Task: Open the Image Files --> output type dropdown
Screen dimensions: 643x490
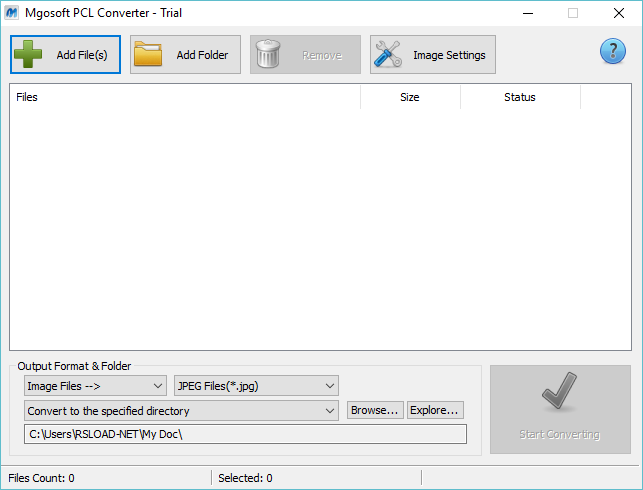Action: [x=95, y=386]
